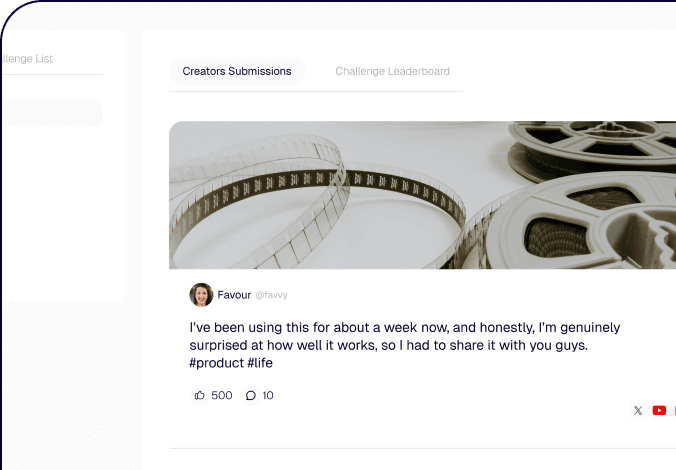The image size is (676, 470).
Task: Click Favour's profile avatar photo
Action: pyautogui.click(x=201, y=295)
